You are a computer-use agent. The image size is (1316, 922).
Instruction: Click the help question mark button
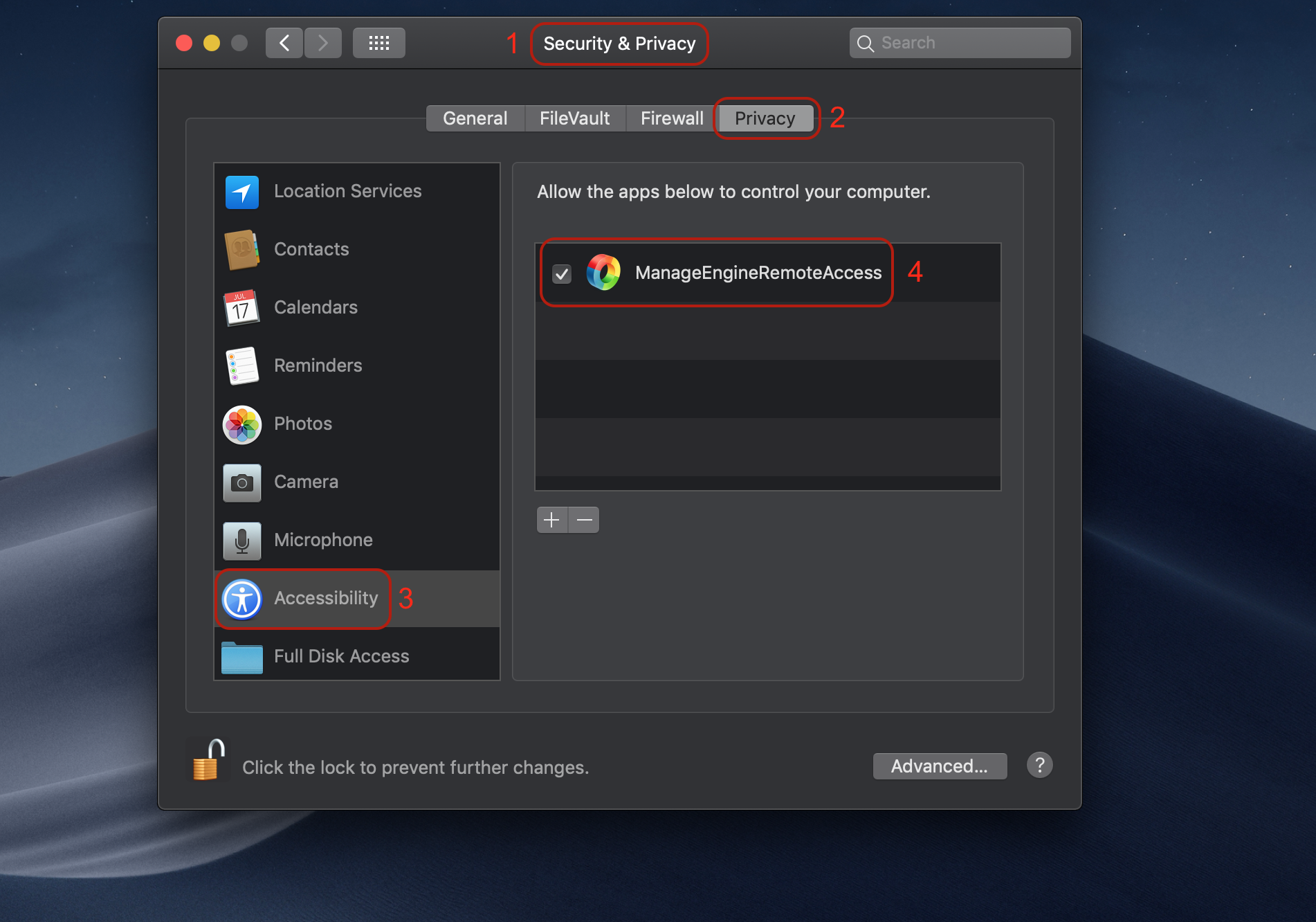coord(1039,765)
